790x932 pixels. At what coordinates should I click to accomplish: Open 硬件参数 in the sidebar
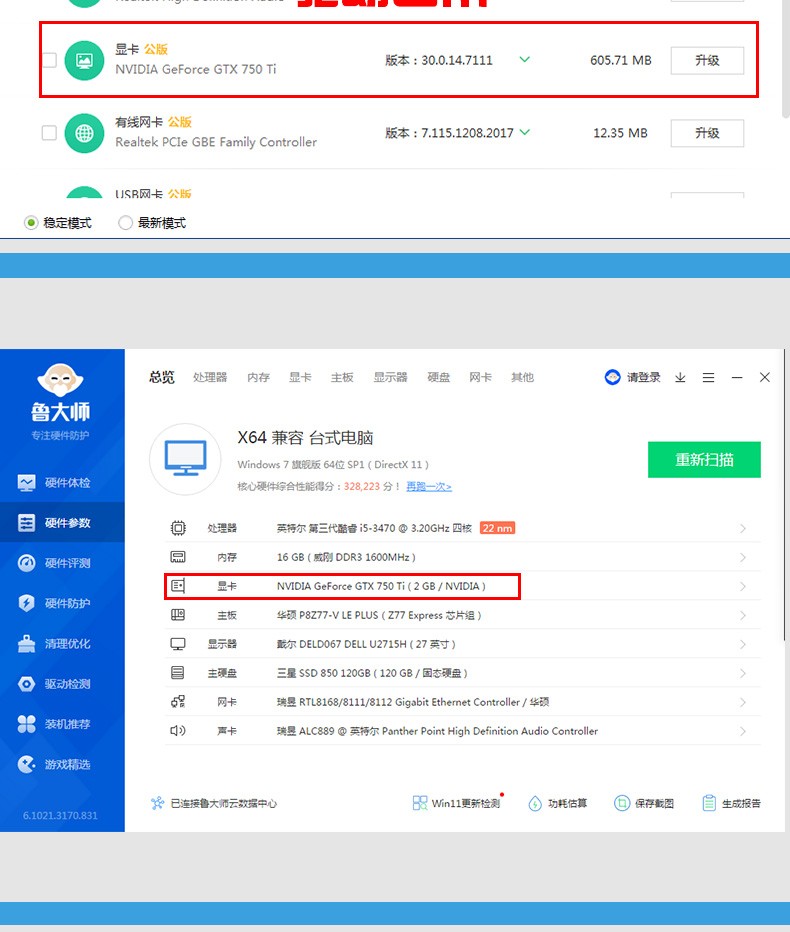click(x=62, y=522)
